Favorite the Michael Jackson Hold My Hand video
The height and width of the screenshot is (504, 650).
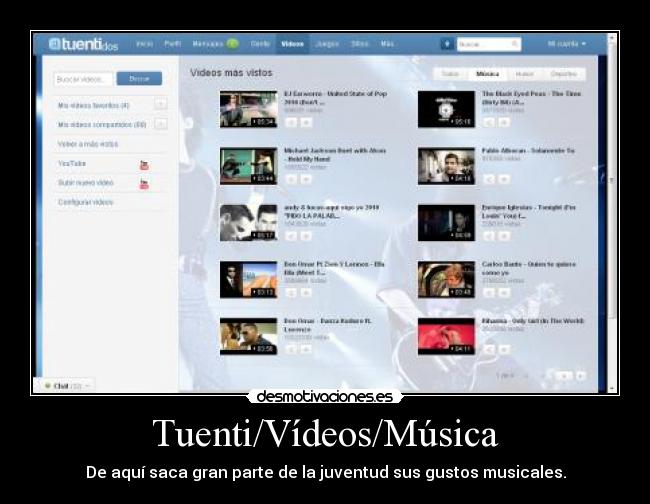coord(306,179)
